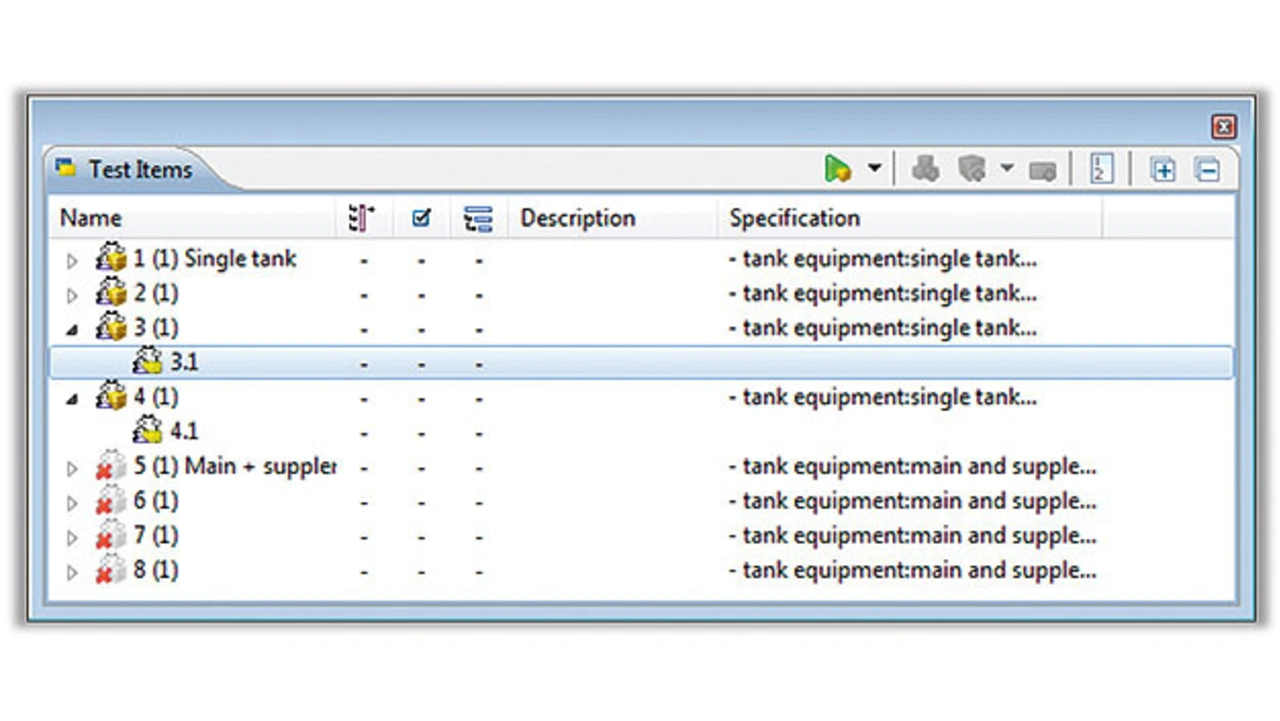Open the dropdown arrow beside the shield icon
The image size is (1280, 721).
click(1007, 169)
